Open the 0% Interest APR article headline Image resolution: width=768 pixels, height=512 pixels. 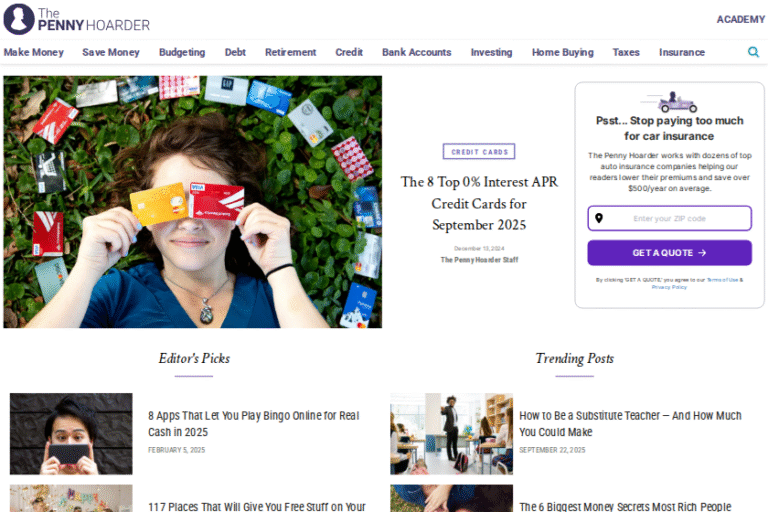pyautogui.click(x=479, y=203)
